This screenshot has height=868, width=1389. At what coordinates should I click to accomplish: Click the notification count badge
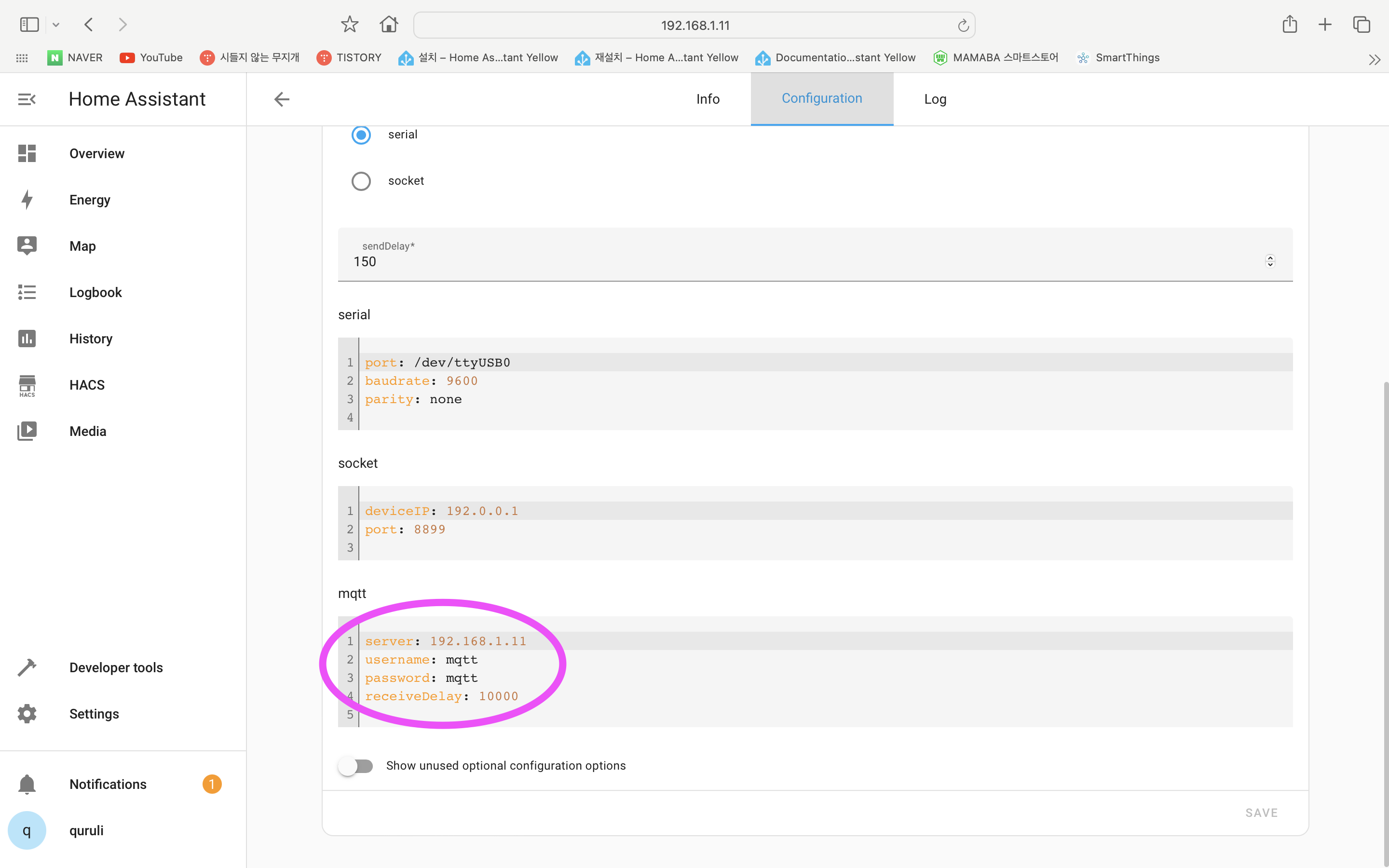pos(212,784)
